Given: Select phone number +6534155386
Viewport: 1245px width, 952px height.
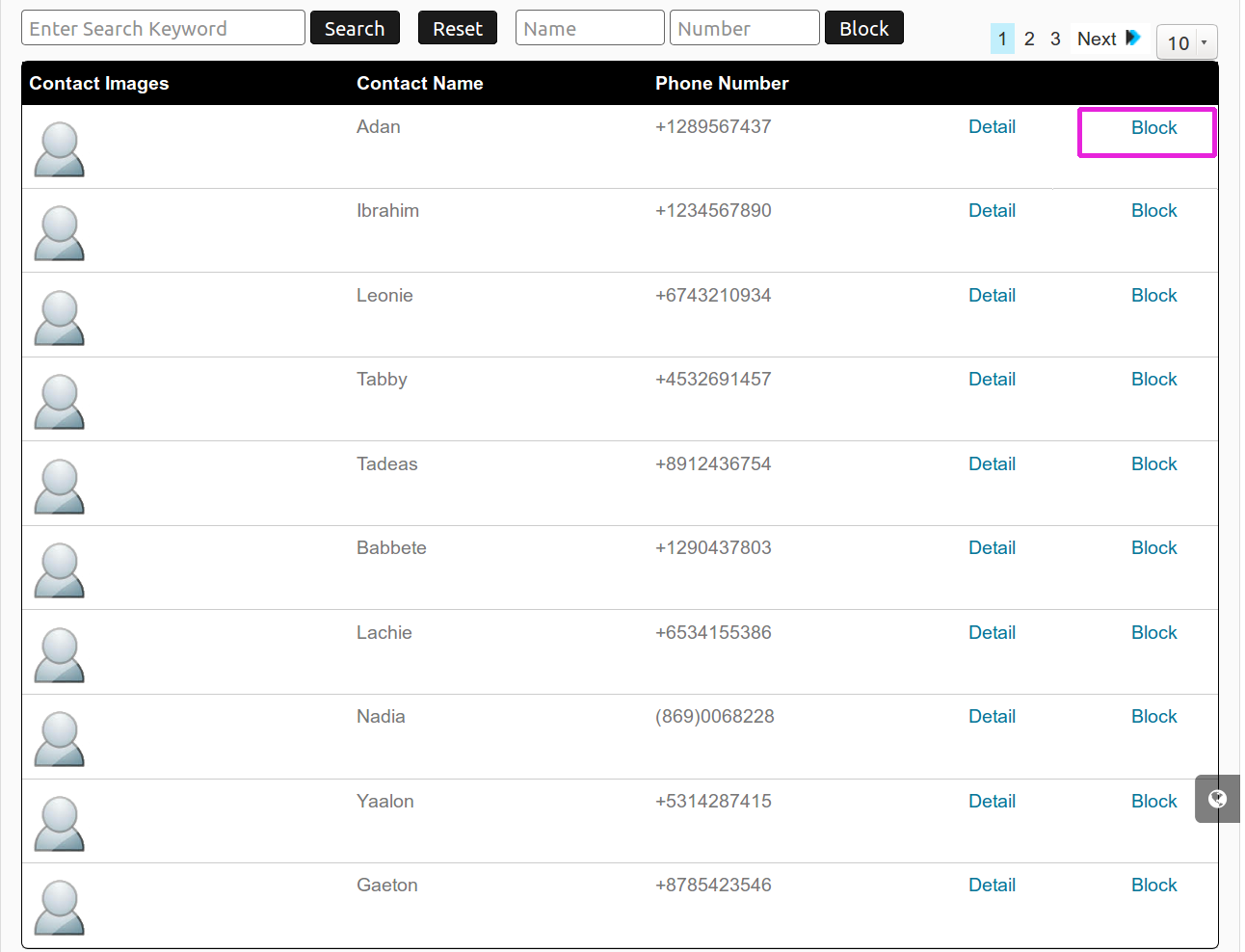Looking at the screenshot, I should [713, 633].
